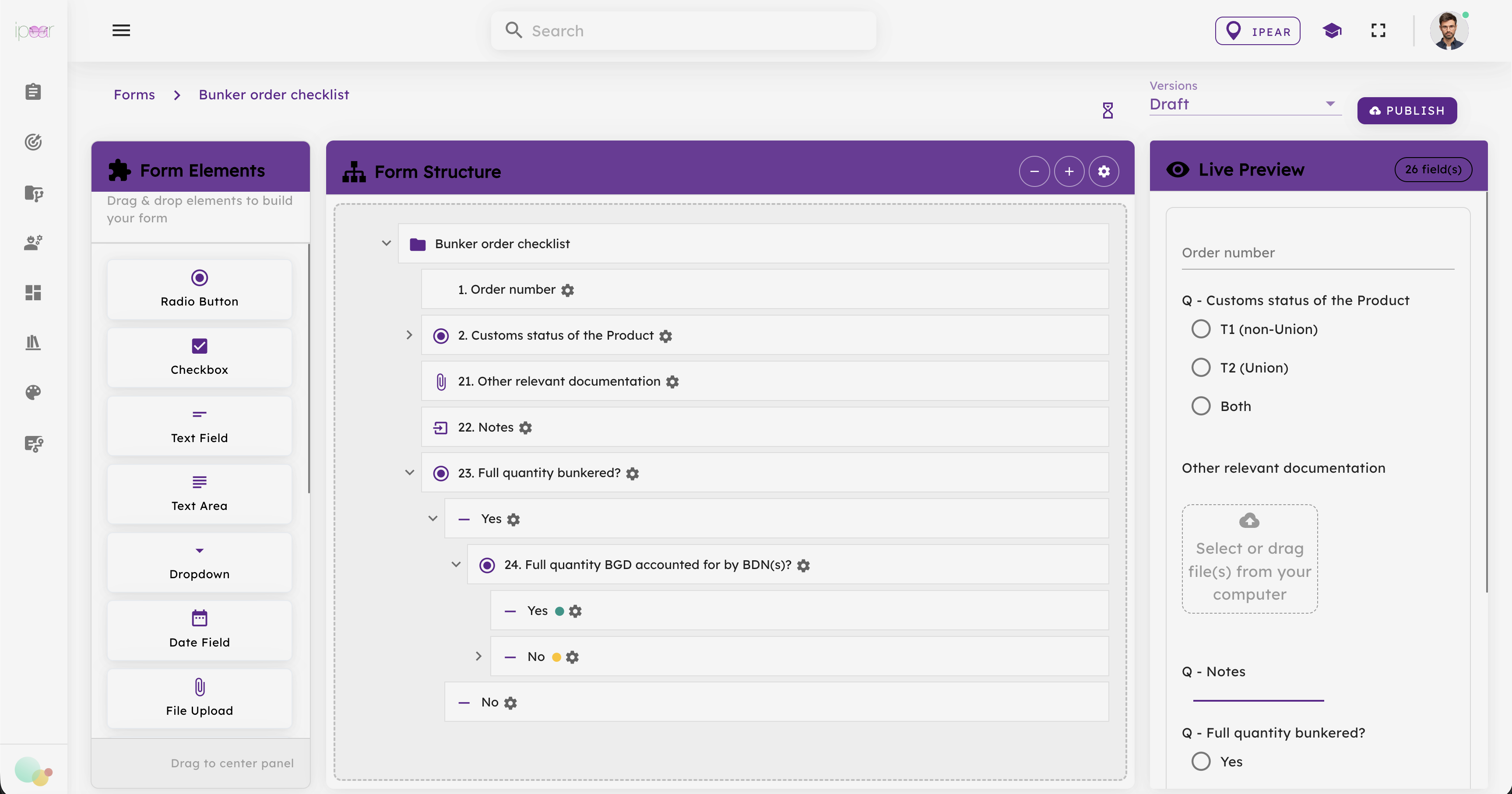This screenshot has height=794, width=1512.
Task: Open gear for the last No option row
Action: point(511,703)
